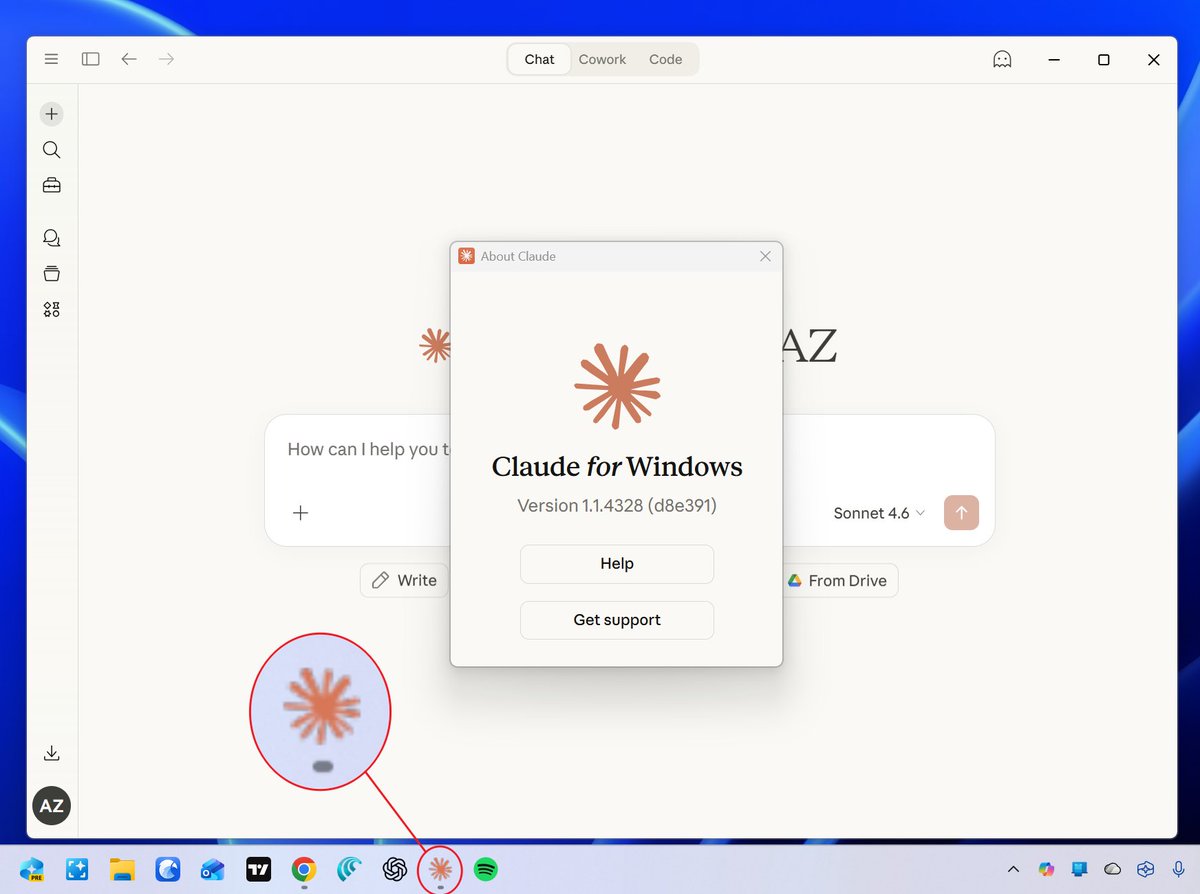Go forward with the right arrow
This screenshot has width=1200, height=894.
click(x=166, y=59)
